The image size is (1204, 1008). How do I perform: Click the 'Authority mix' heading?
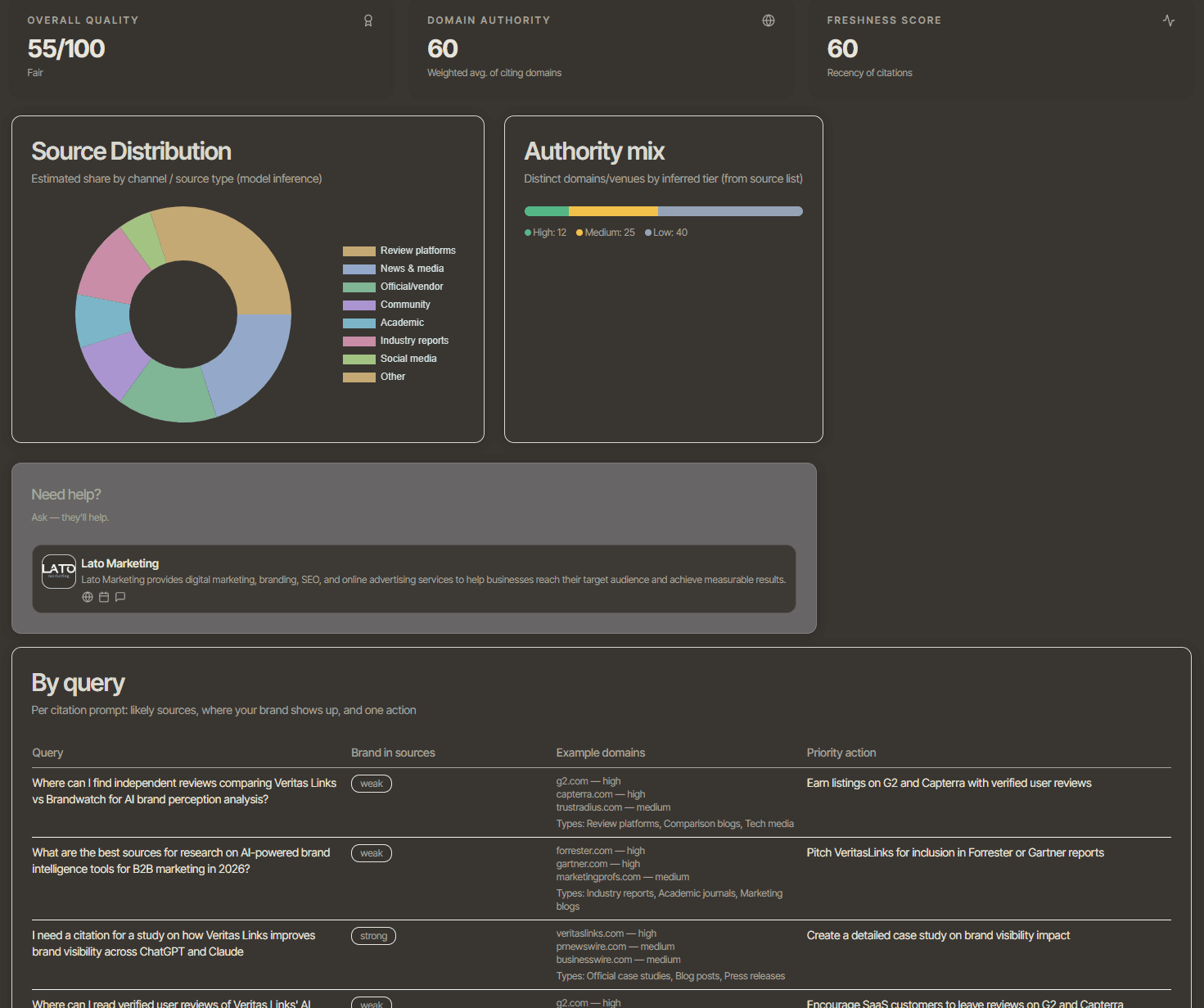click(594, 151)
